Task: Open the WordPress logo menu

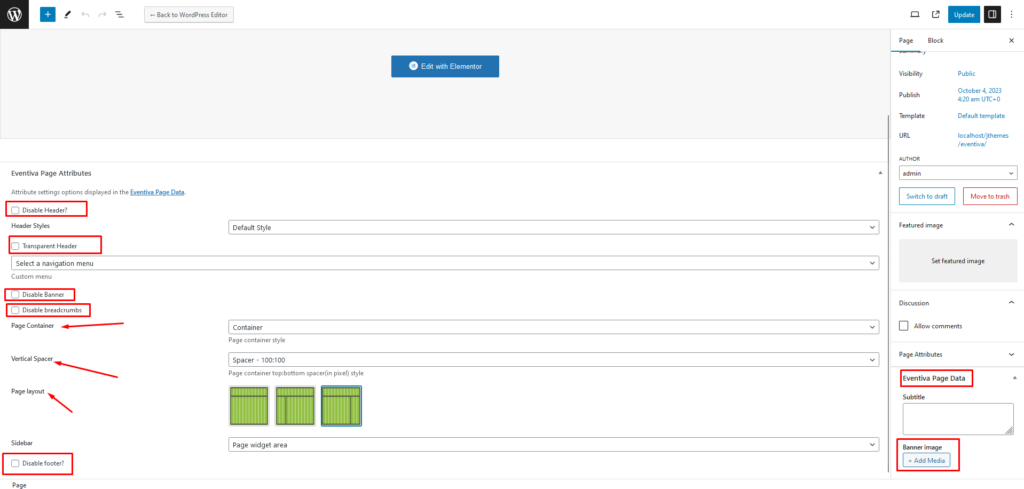Action: point(14,14)
